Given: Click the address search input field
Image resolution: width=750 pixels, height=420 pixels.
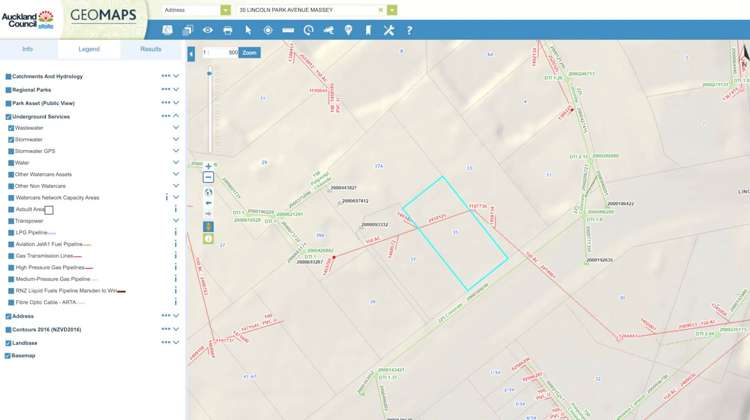Looking at the screenshot, I should [306, 10].
